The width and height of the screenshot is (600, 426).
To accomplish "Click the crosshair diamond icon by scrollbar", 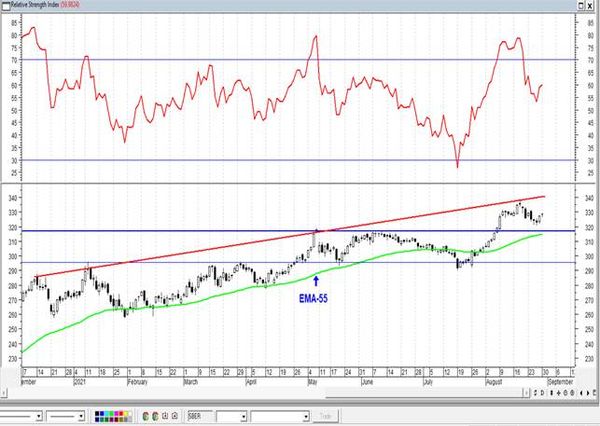I will pyautogui.click(x=558, y=393).
